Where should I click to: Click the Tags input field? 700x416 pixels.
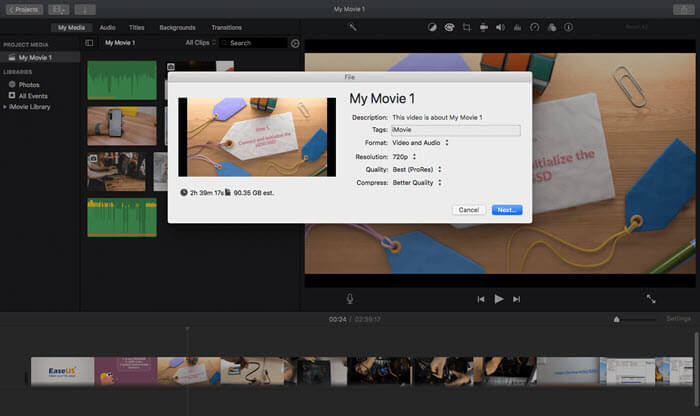(455, 130)
